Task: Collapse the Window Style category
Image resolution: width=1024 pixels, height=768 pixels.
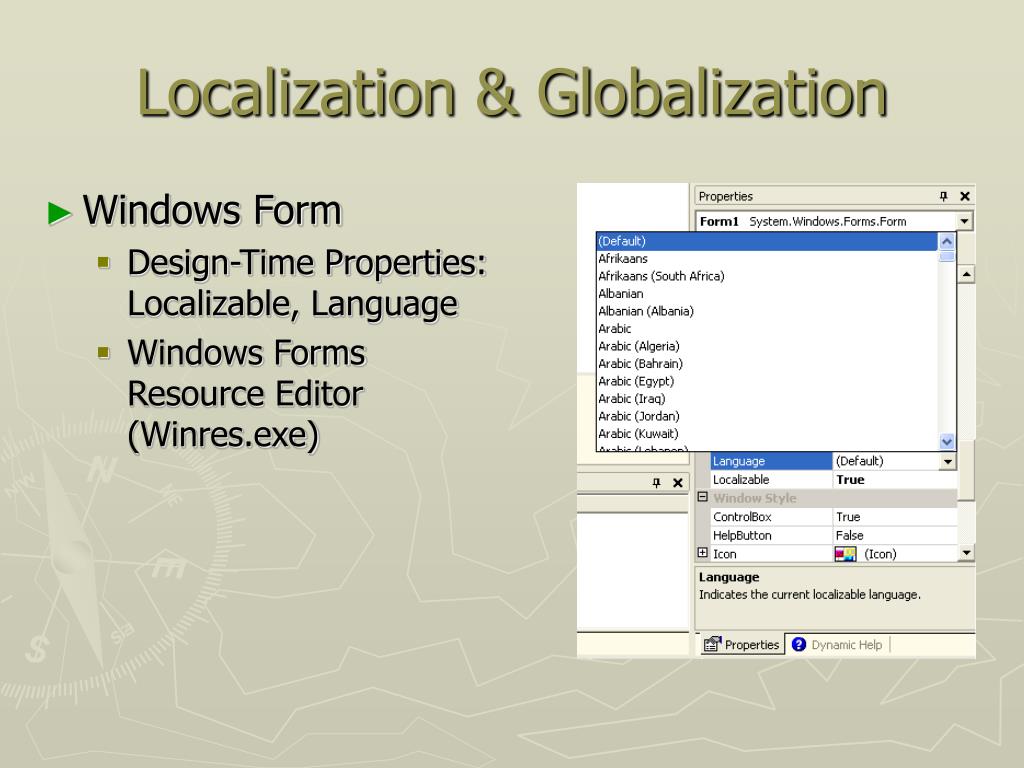Action: tap(703, 498)
